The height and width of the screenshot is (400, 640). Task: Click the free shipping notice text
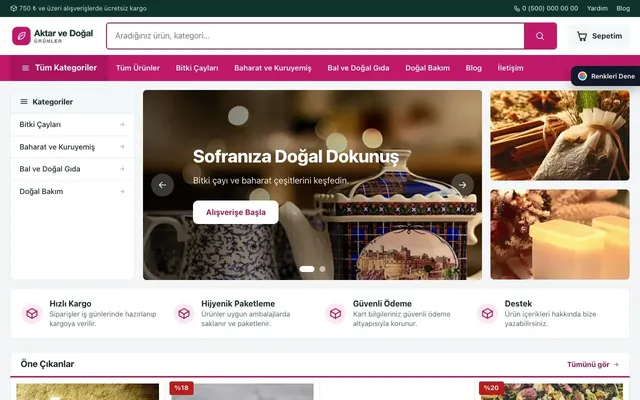[83, 8]
